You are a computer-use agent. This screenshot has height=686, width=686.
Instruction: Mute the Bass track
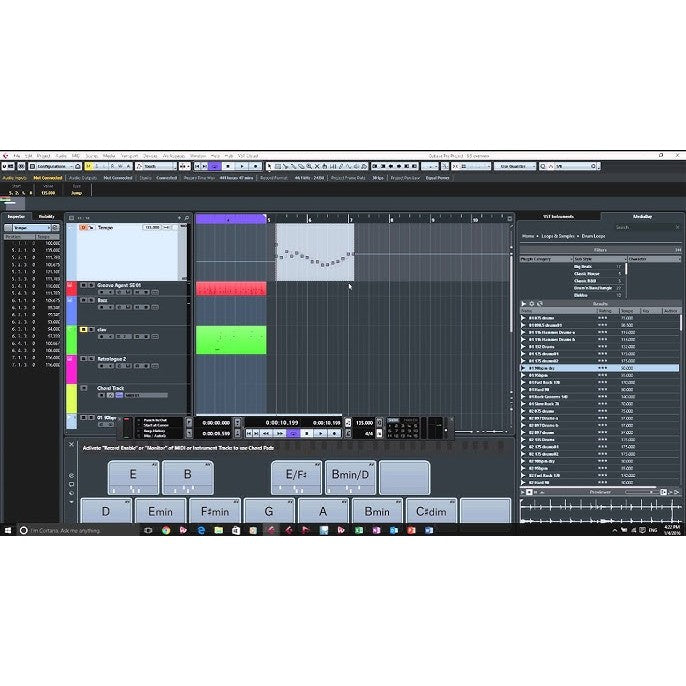click(x=83, y=300)
